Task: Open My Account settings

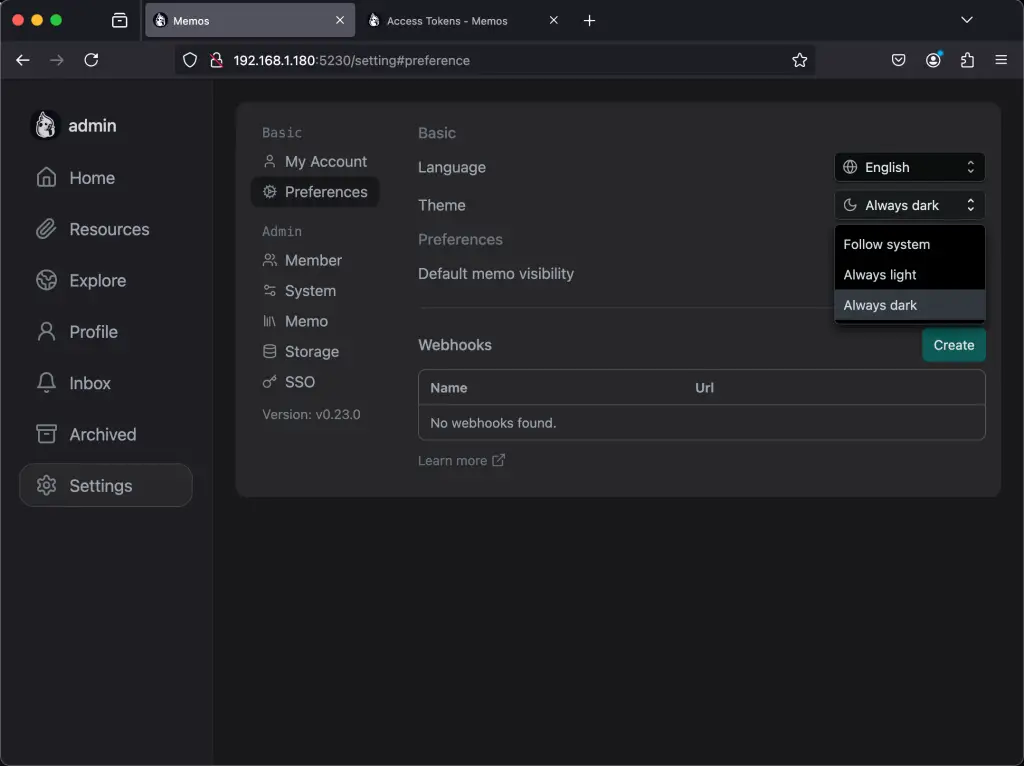Action: point(324,161)
